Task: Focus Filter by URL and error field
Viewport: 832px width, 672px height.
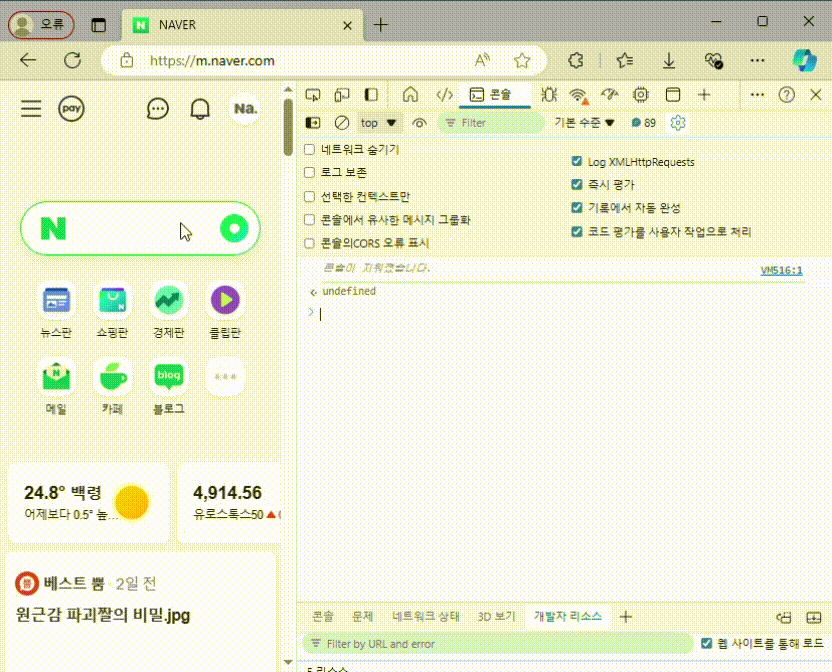Action: click(498, 644)
